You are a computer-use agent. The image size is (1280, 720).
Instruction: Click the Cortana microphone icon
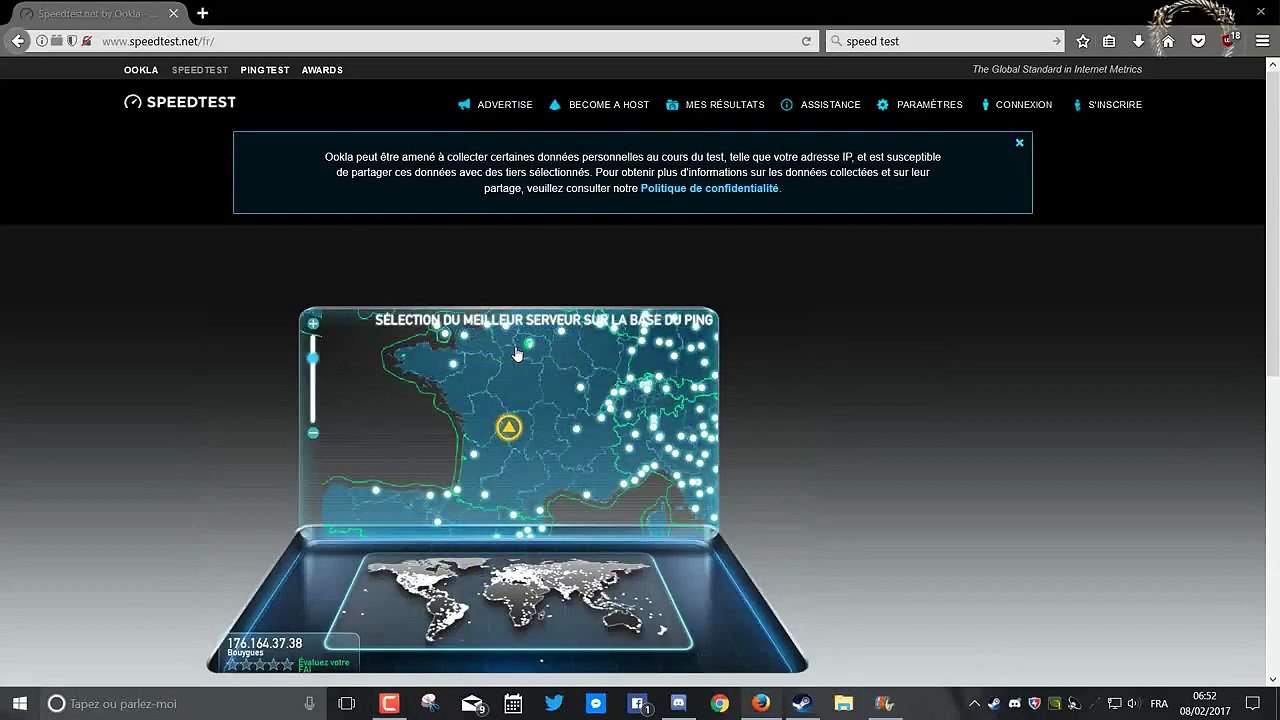[x=309, y=704]
